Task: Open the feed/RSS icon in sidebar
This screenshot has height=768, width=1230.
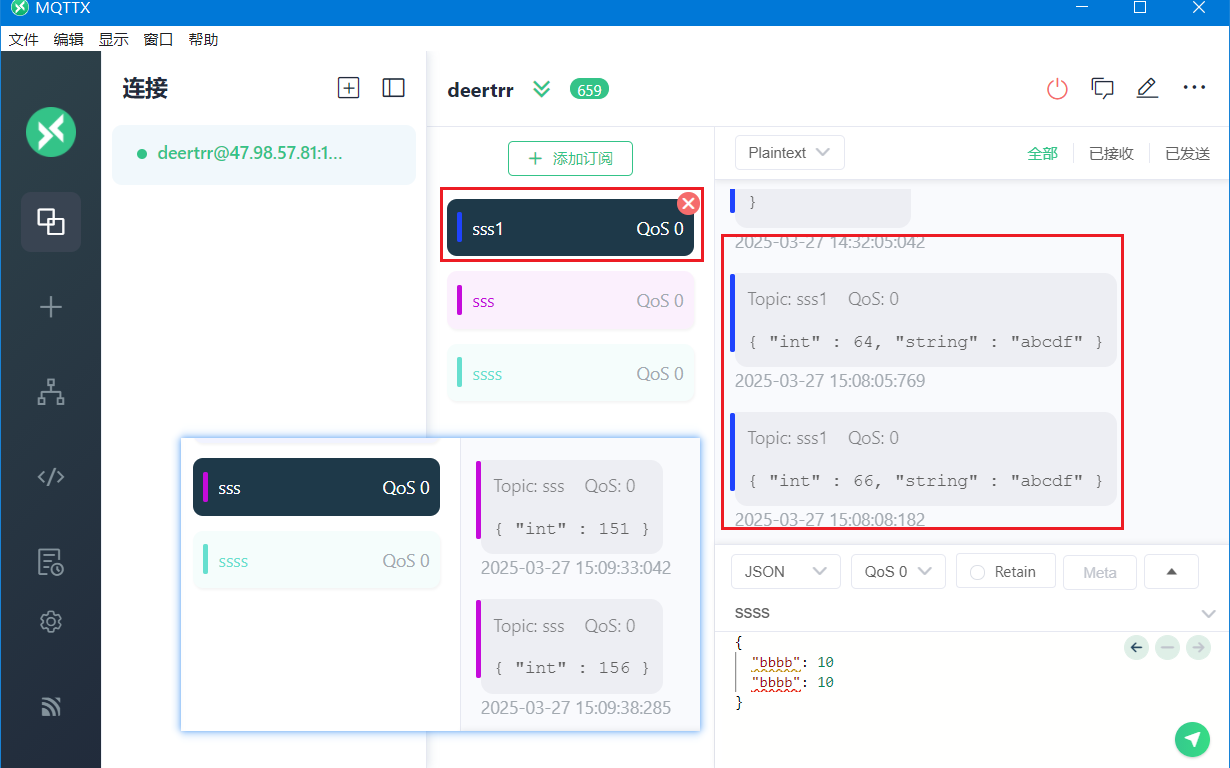Action: (51, 707)
